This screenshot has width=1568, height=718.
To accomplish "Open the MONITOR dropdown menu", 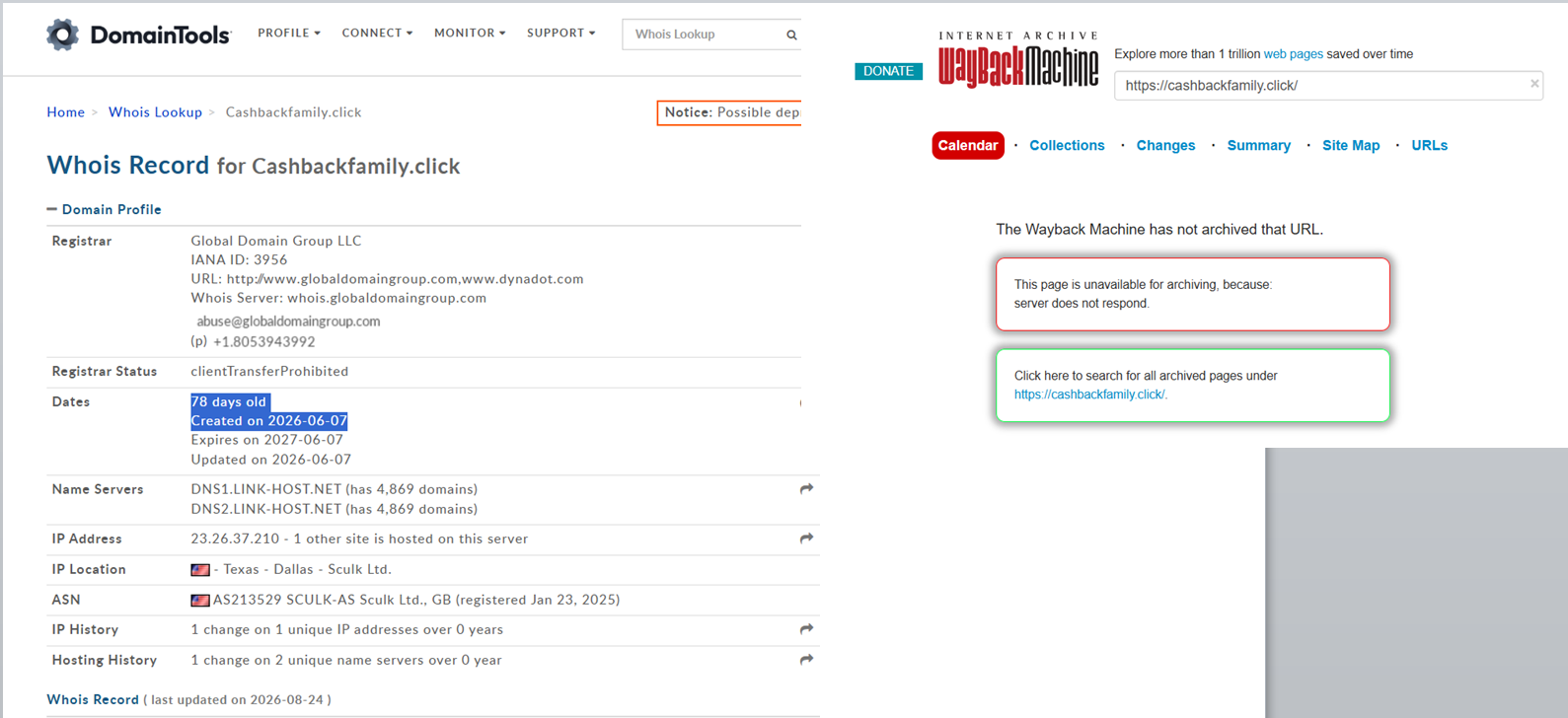I will click(x=470, y=34).
